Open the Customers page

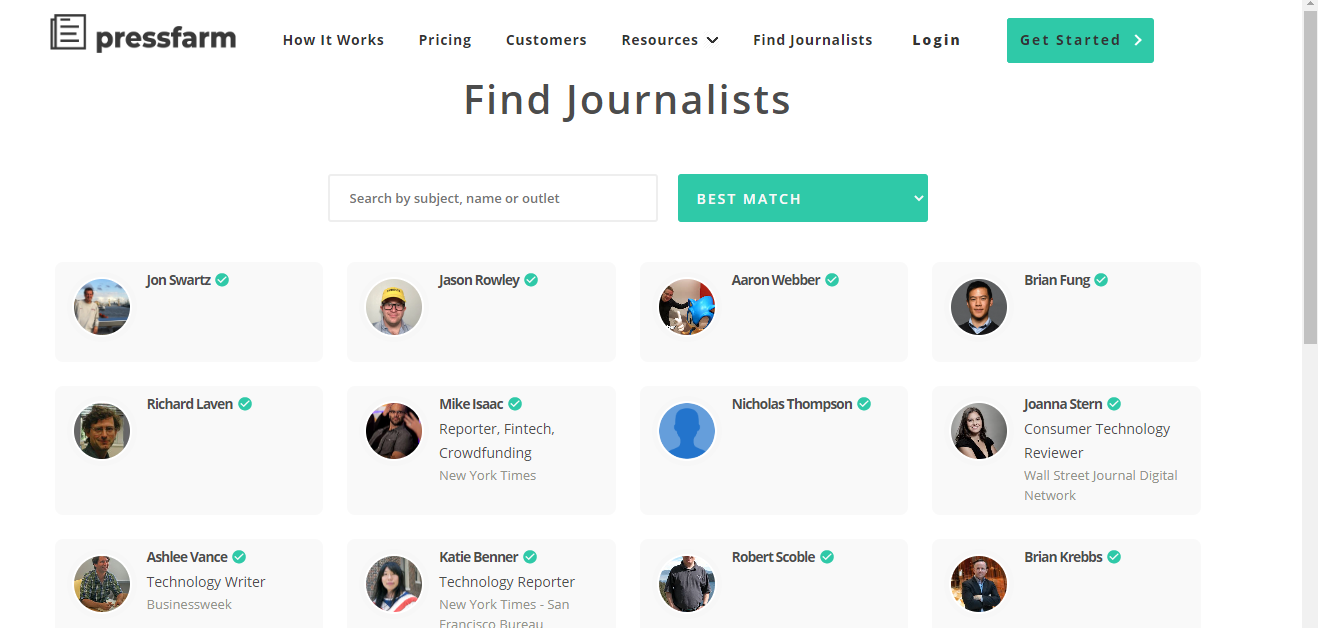coord(546,40)
